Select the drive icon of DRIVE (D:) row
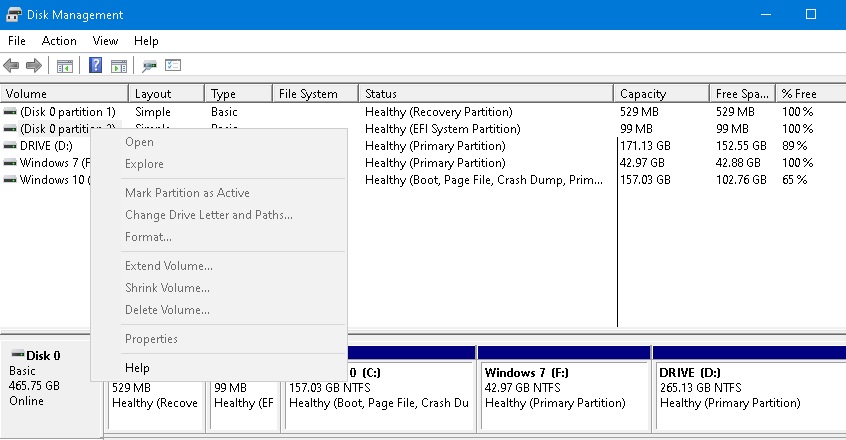This screenshot has width=846, height=440. pyautogui.click(x=10, y=146)
